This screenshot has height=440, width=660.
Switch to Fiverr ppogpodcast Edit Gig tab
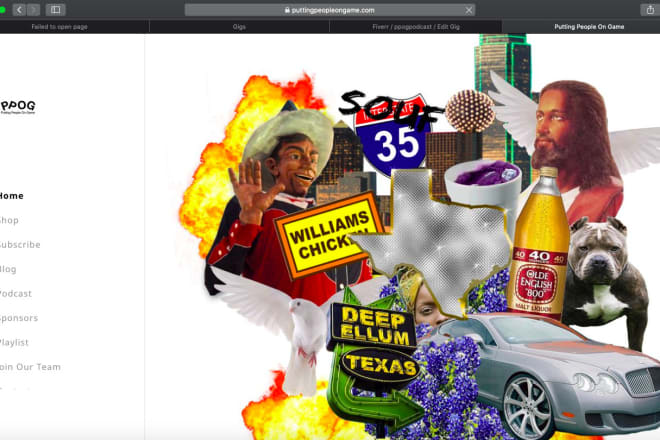click(x=415, y=27)
